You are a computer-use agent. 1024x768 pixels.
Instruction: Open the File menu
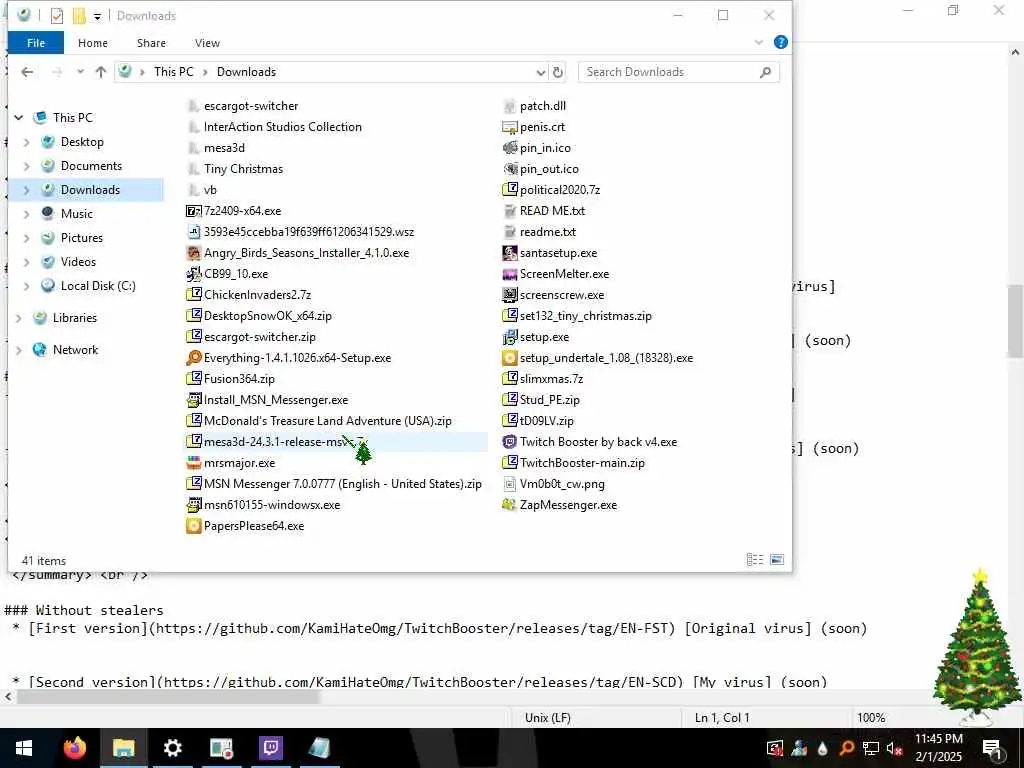coord(36,43)
